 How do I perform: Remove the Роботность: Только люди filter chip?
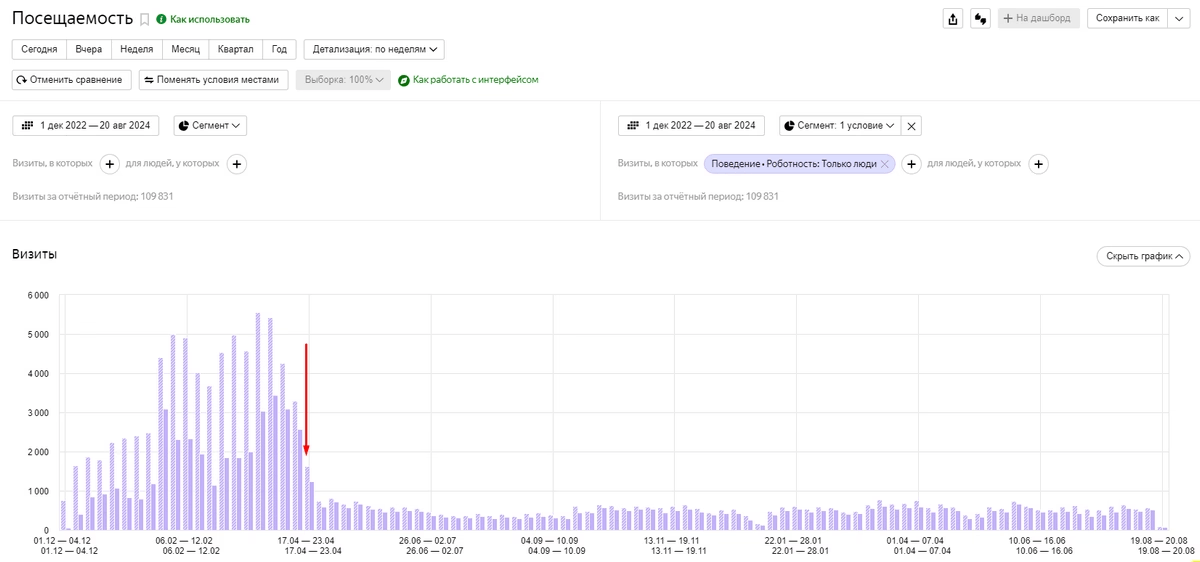point(885,164)
